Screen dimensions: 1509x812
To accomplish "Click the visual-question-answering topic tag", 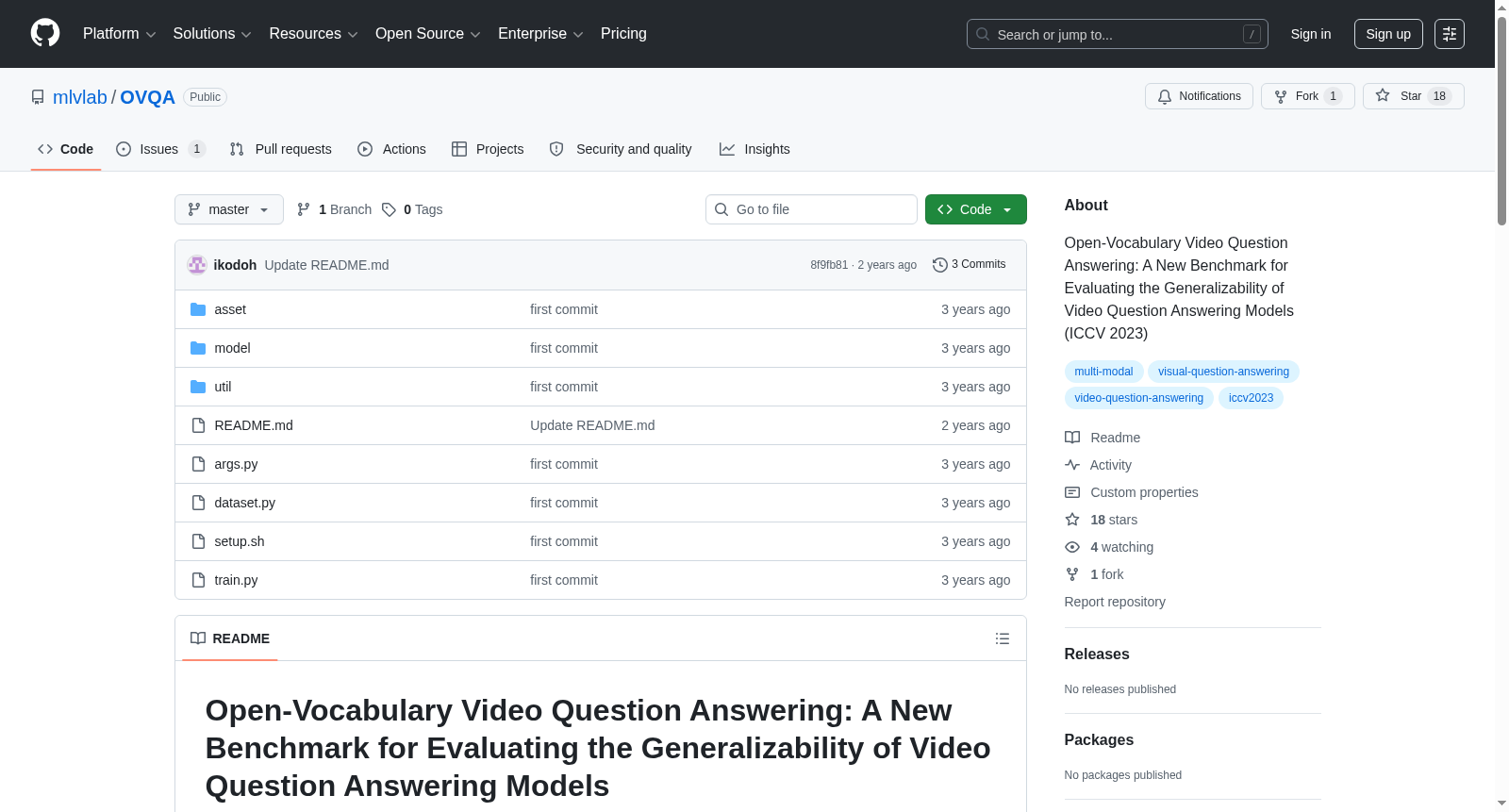I will click(1223, 372).
